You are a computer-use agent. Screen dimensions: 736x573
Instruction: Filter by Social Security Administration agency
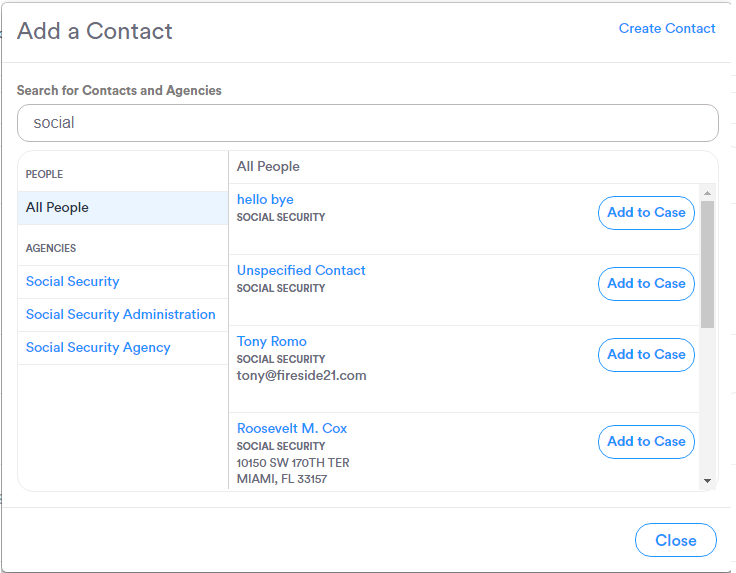pyautogui.click(x=121, y=315)
